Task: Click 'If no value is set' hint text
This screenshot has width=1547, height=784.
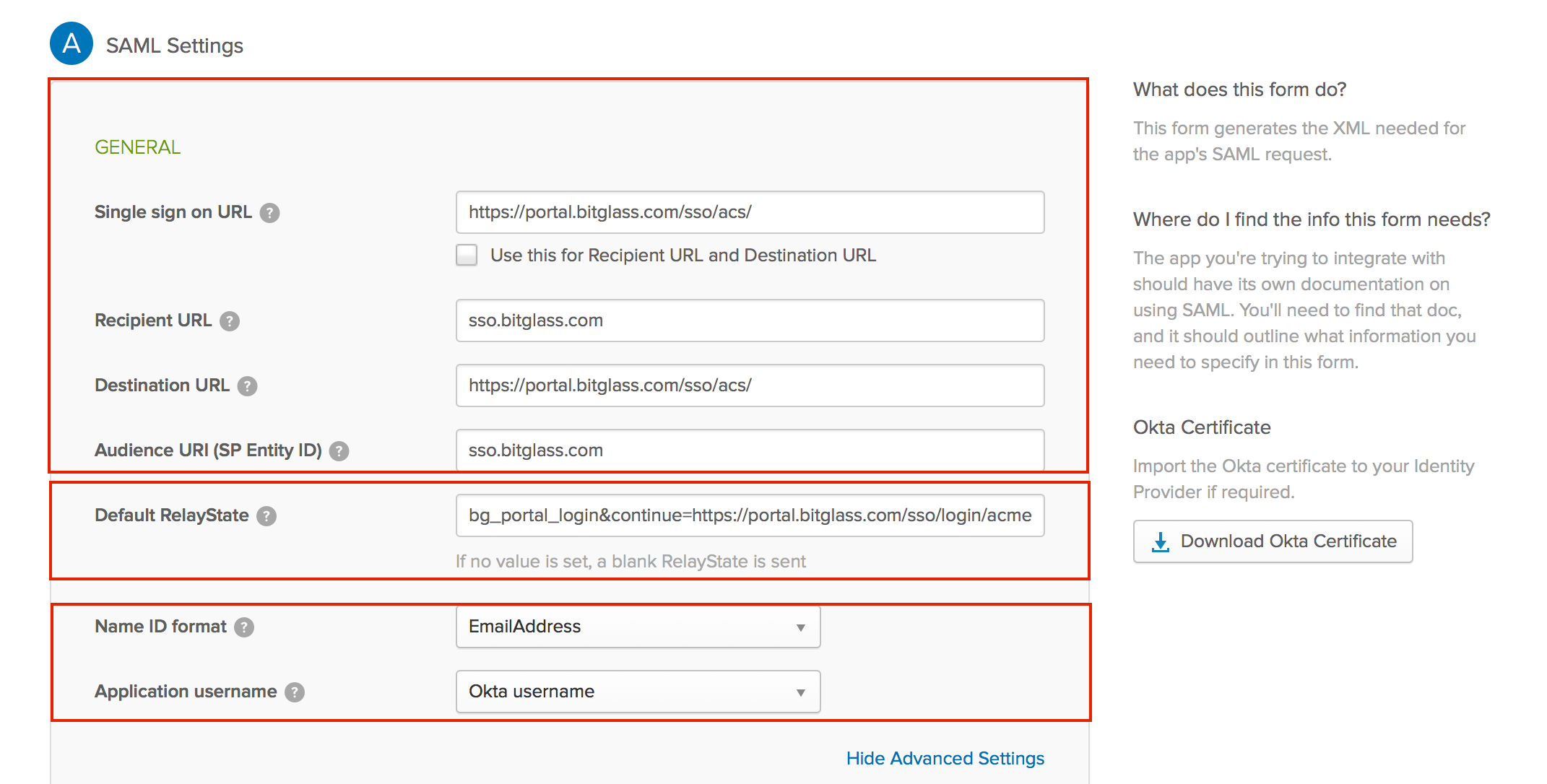Action: (630, 562)
